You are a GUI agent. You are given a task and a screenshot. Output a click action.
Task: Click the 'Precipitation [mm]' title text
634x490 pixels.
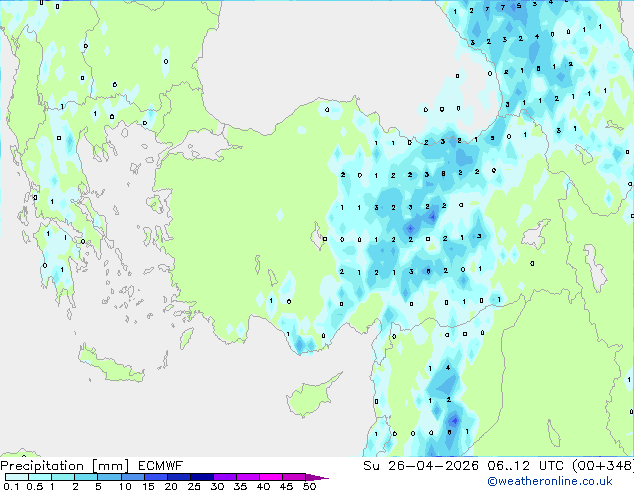[x=65, y=466]
